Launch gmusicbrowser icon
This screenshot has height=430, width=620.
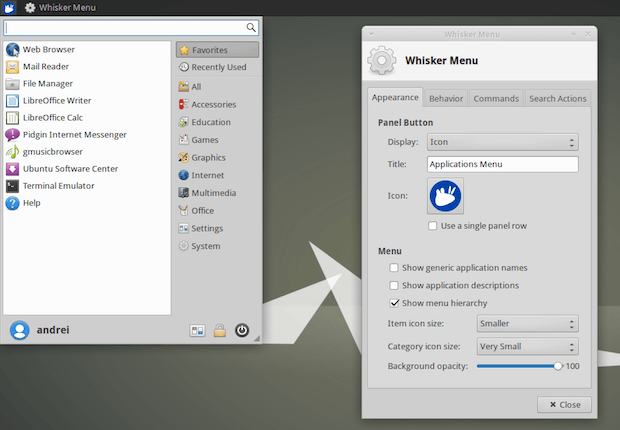12,152
